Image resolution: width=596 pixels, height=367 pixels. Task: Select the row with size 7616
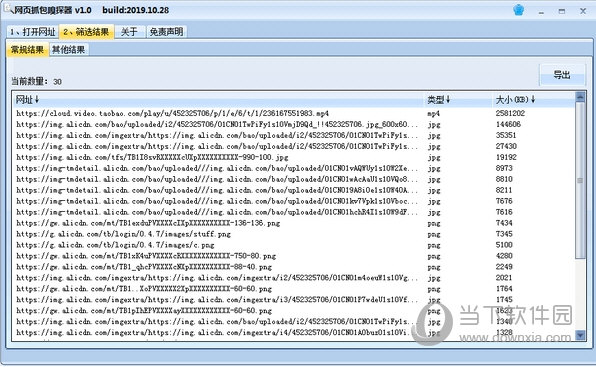coord(294,212)
